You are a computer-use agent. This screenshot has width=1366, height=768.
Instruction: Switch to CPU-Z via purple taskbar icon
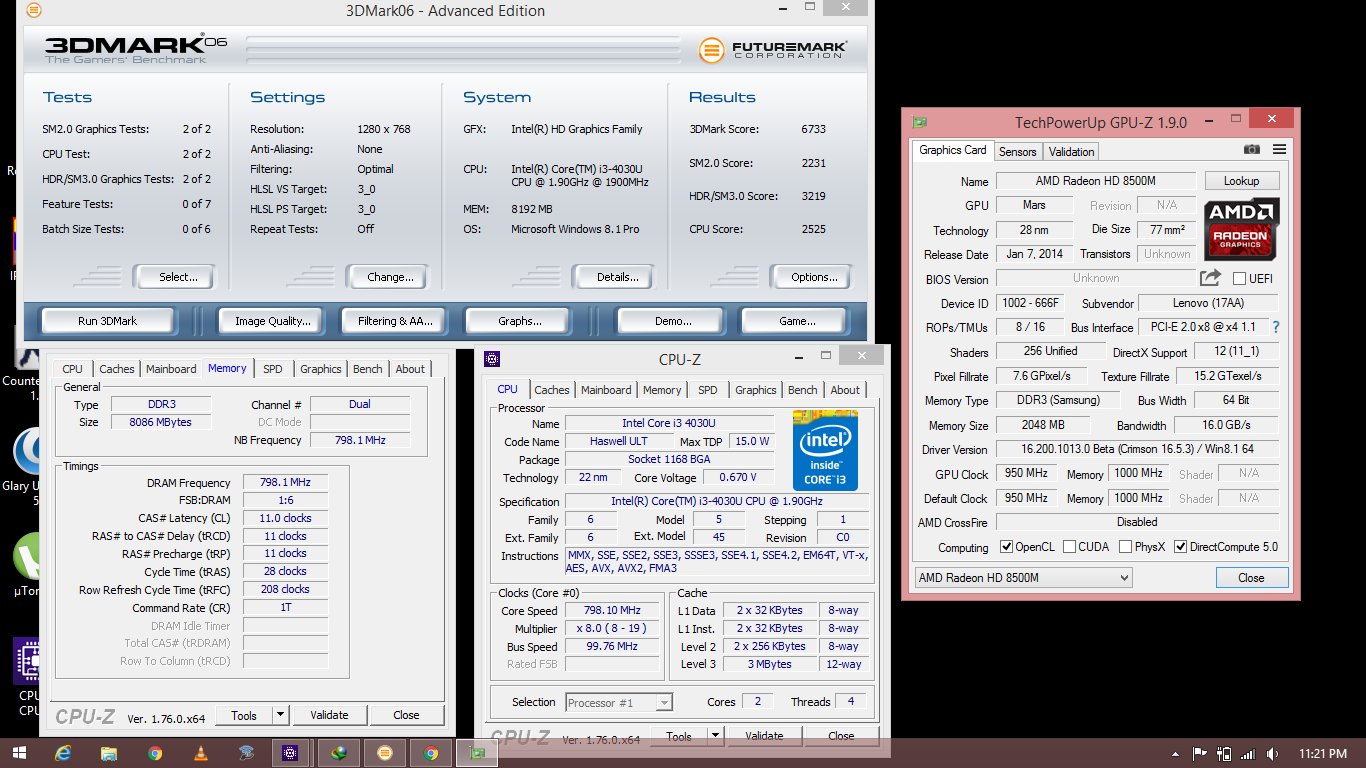pyautogui.click(x=290, y=753)
